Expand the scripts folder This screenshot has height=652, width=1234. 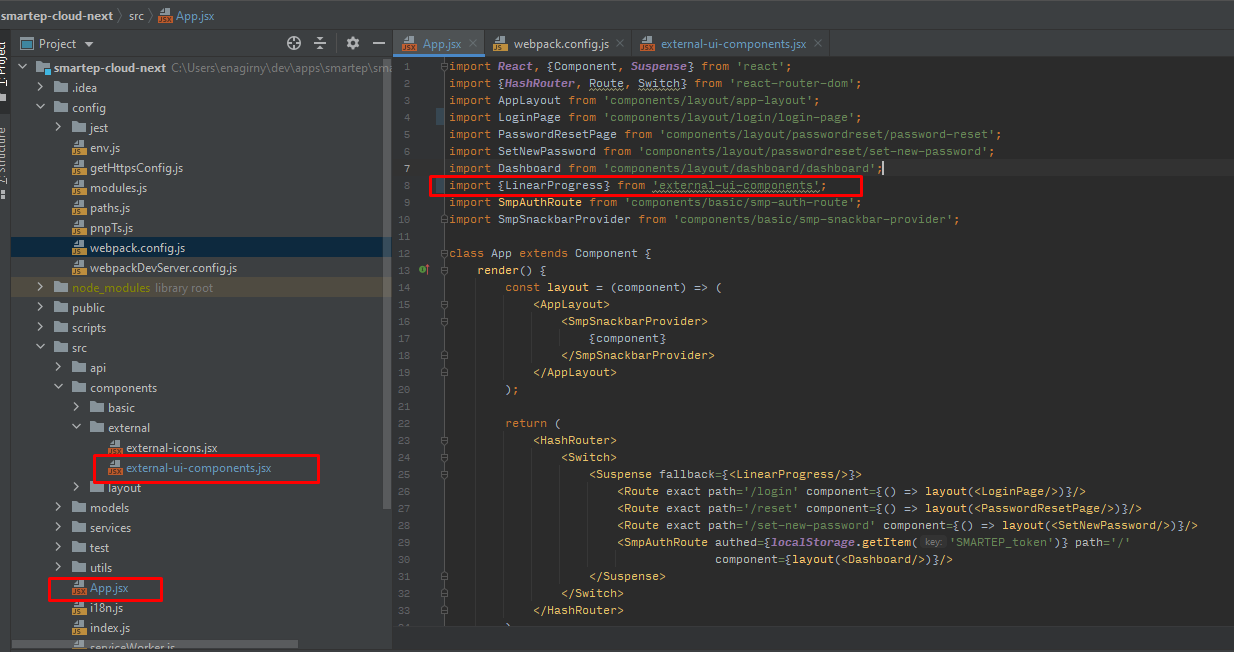click(x=41, y=328)
